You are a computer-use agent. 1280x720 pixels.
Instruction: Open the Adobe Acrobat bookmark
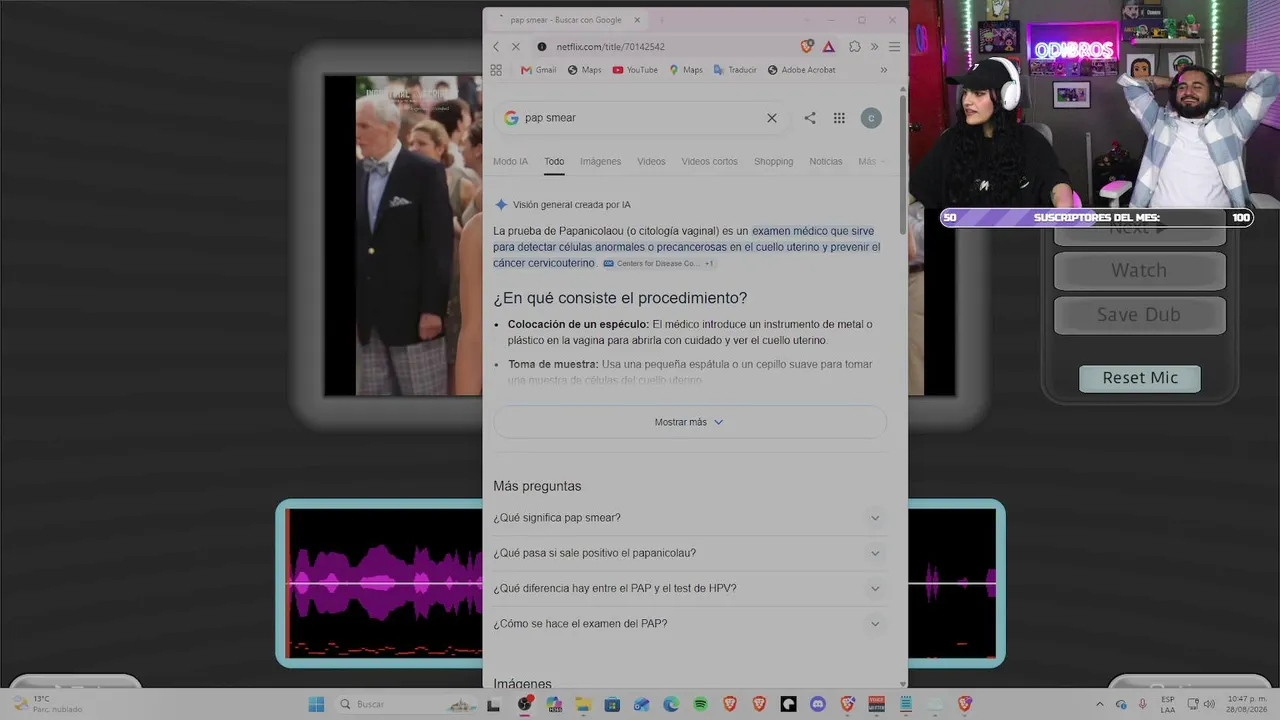pos(801,70)
